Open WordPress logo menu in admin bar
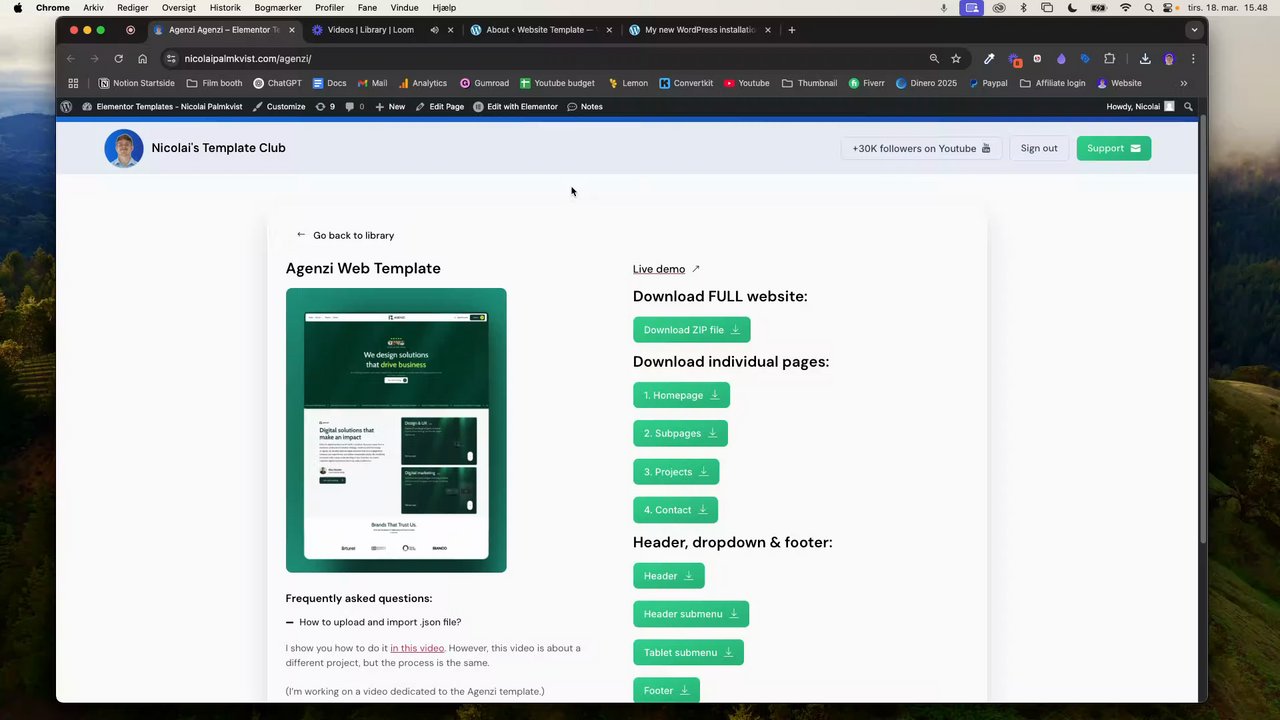1280x720 pixels. pos(66,106)
